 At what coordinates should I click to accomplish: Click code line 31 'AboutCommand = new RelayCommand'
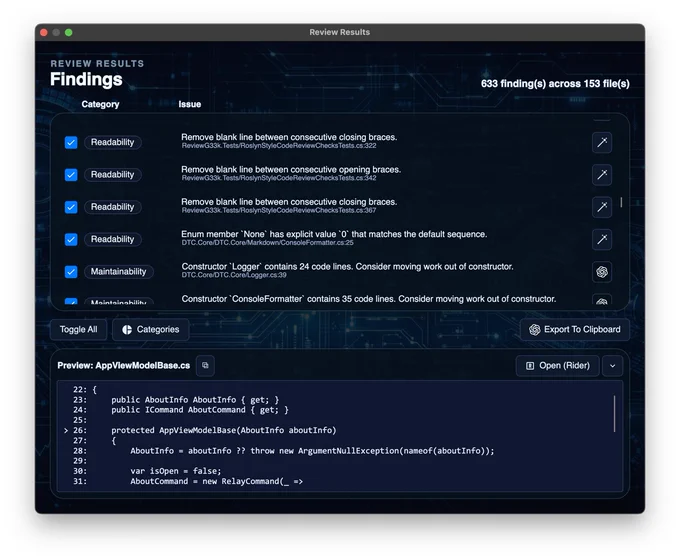[x=217, y=481]
